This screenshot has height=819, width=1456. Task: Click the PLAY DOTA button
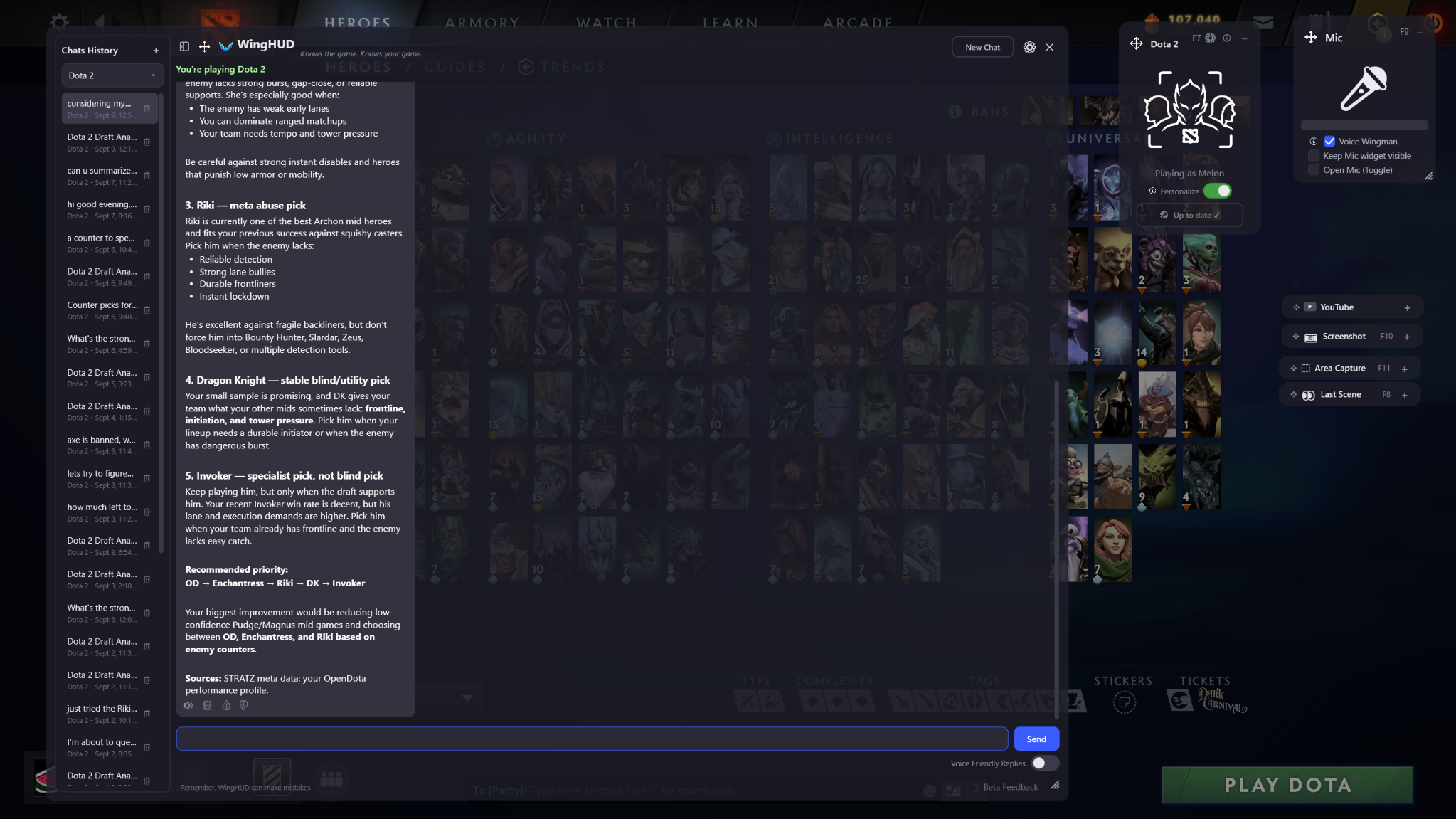1287,785
